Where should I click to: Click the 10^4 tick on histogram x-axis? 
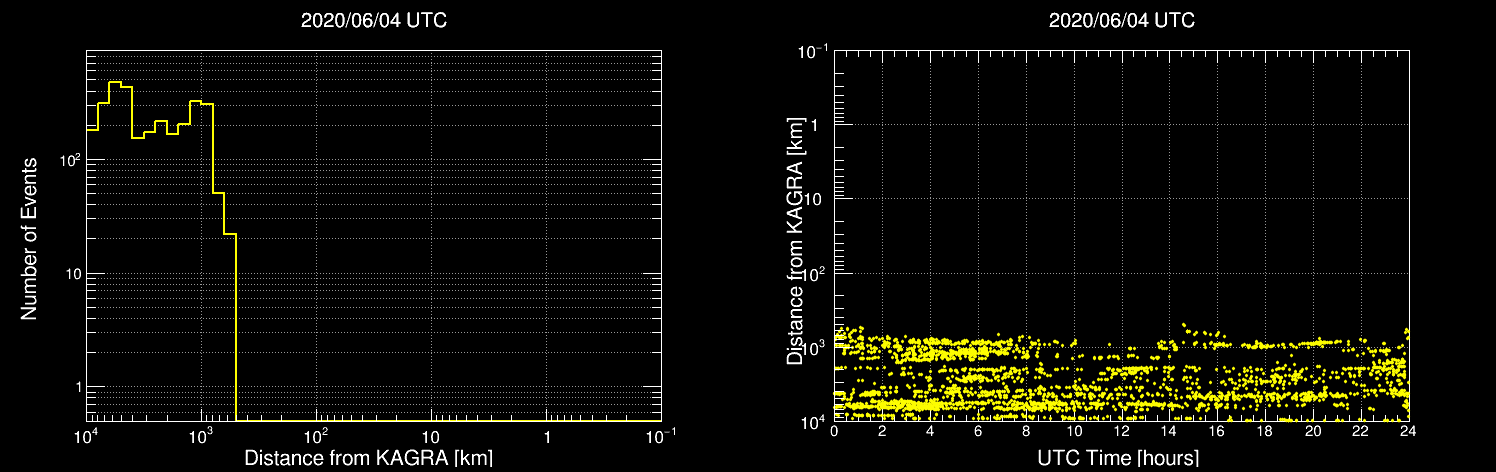(x=85, y=436)
